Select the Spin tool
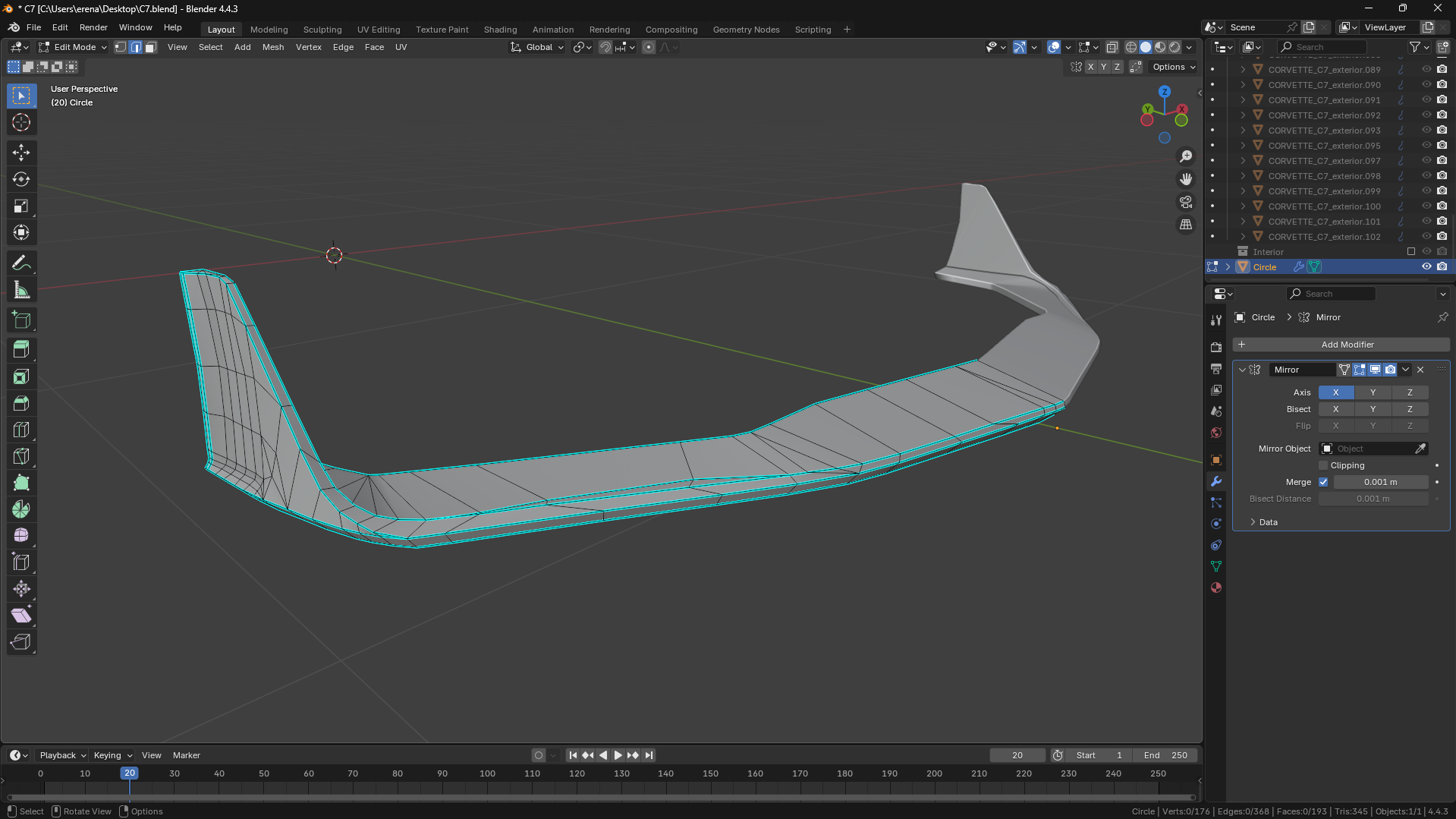Viewport: 1456px width, 819px height. click(21, 509)
